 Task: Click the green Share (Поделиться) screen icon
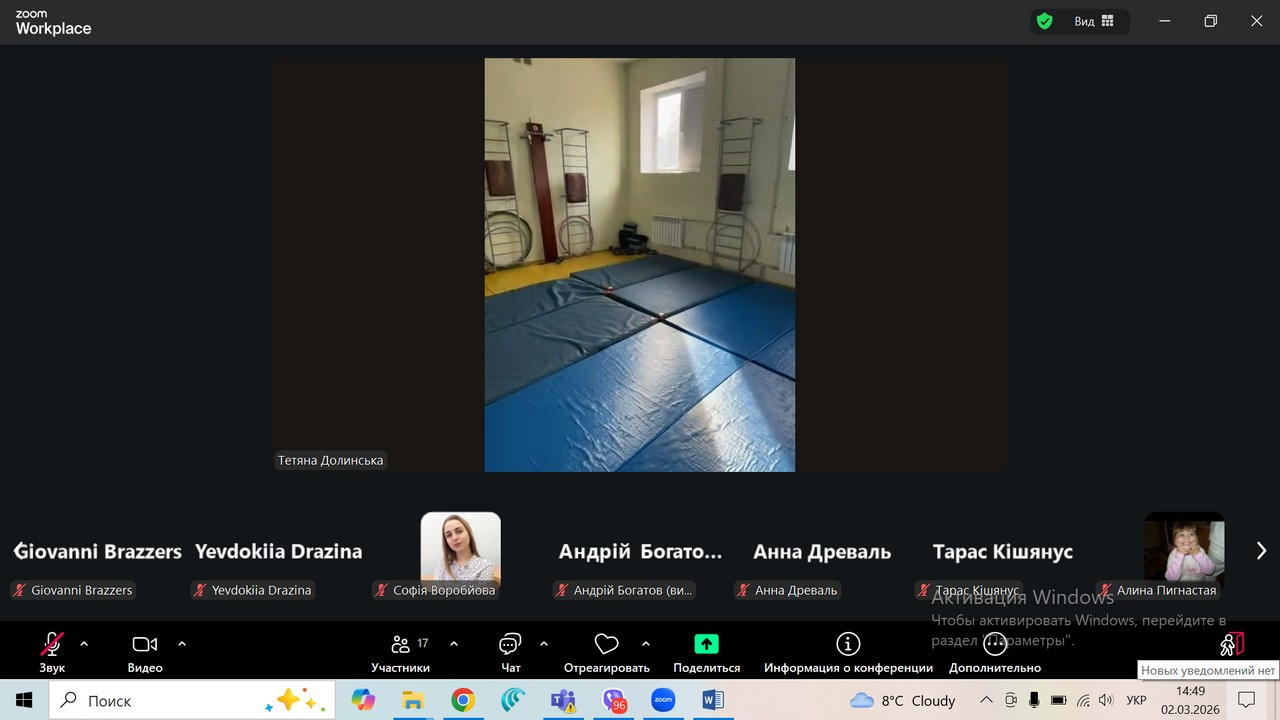click(x=706, y=645)
